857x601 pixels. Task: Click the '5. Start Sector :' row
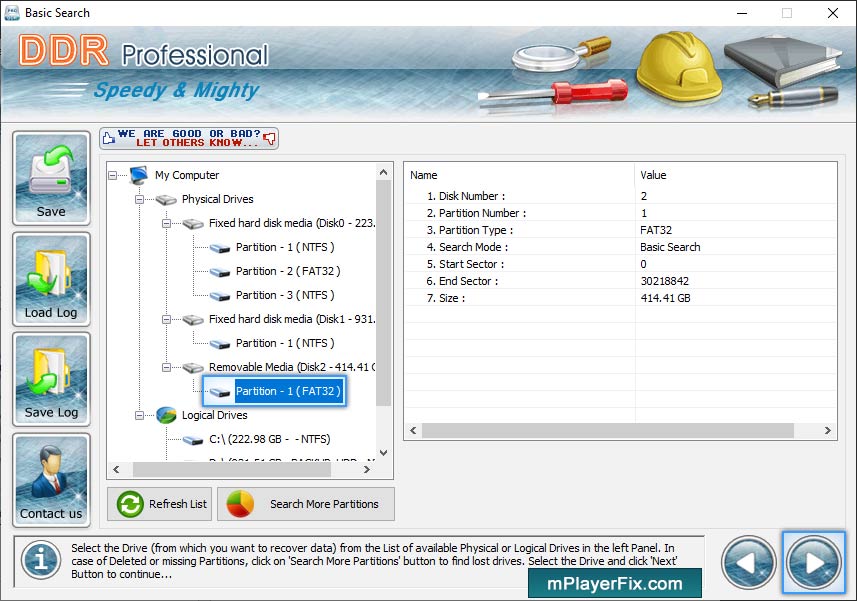pos(621,264)
